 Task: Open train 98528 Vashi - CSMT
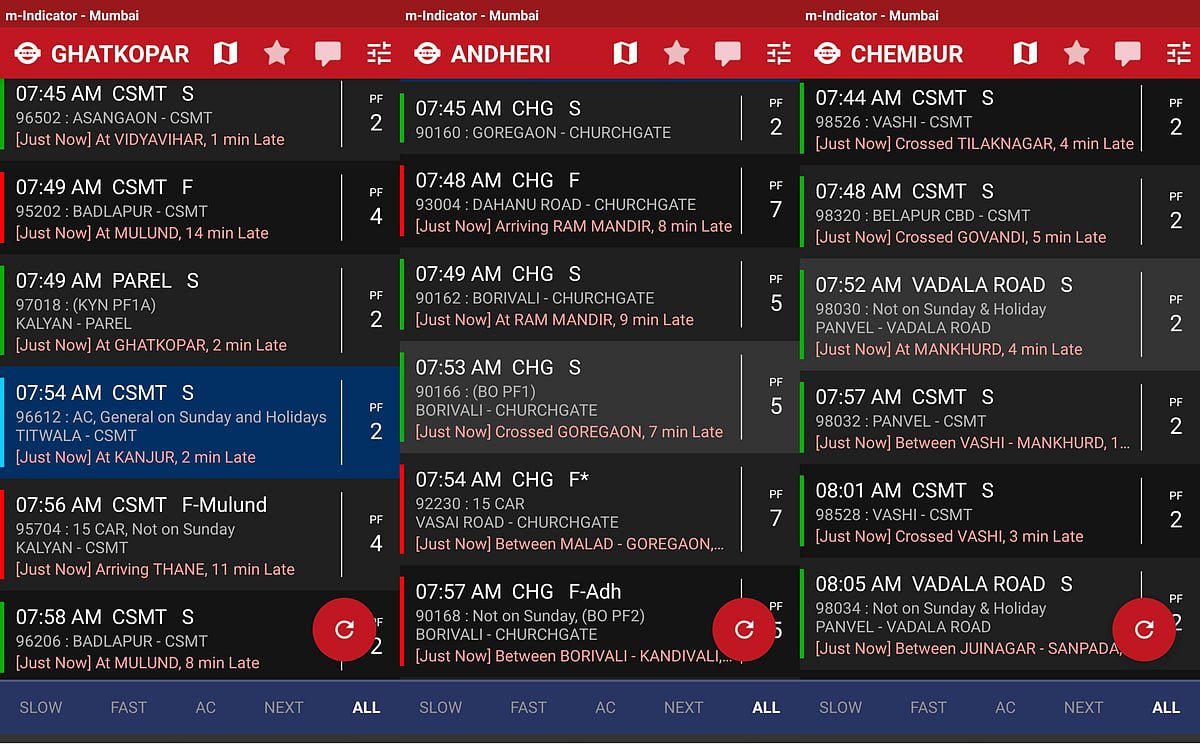1000,512
